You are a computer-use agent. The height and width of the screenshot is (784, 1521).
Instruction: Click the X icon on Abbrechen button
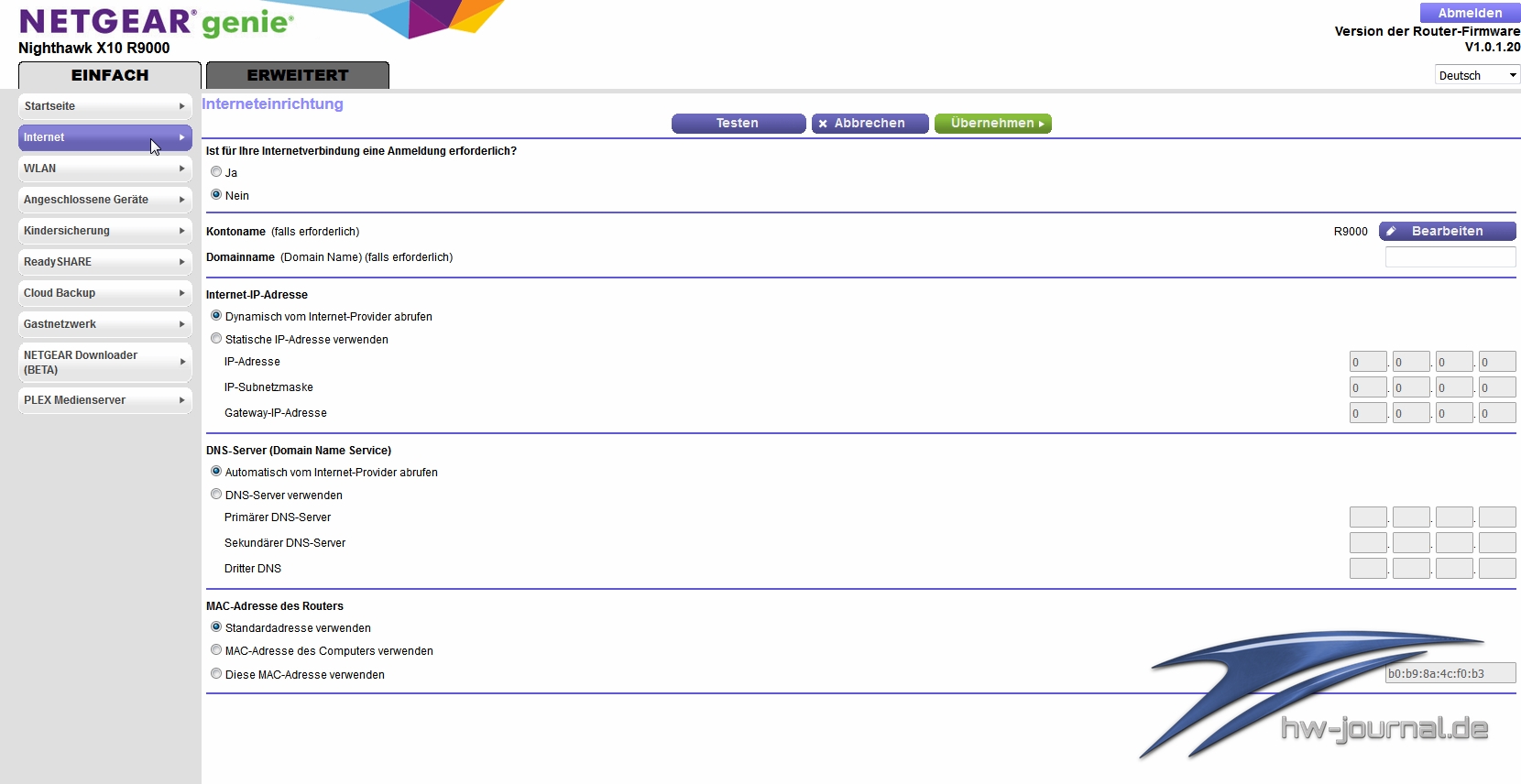(x=823, y=124)
